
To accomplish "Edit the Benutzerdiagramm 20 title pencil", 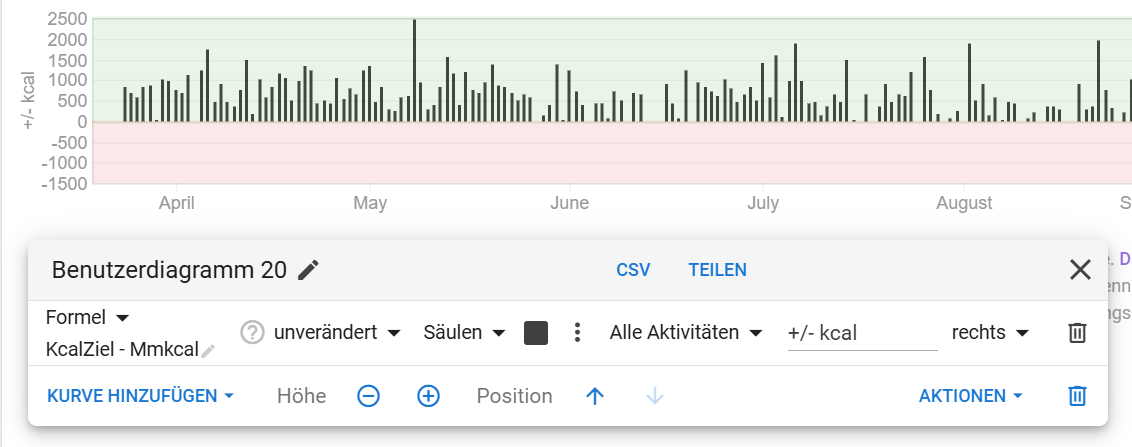I will pyautogui.click(x=309, y=270).
